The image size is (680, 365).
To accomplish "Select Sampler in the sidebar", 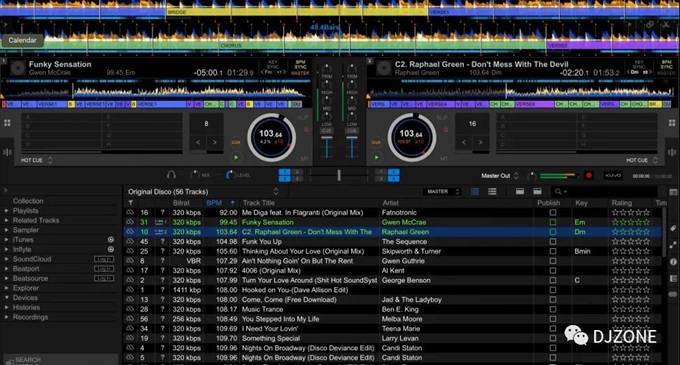I will pos(26,230).
